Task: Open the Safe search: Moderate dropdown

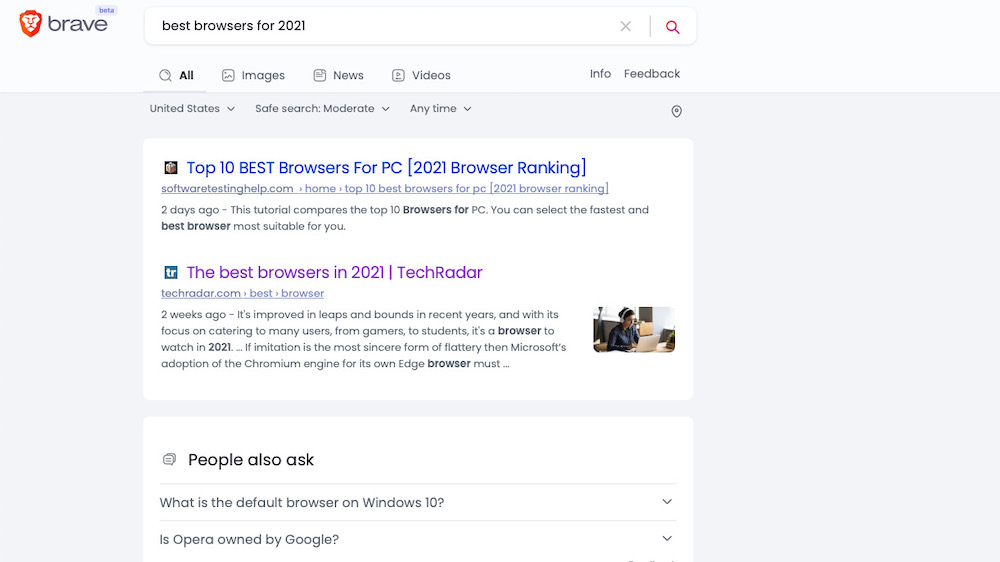Action: (322, 108)
